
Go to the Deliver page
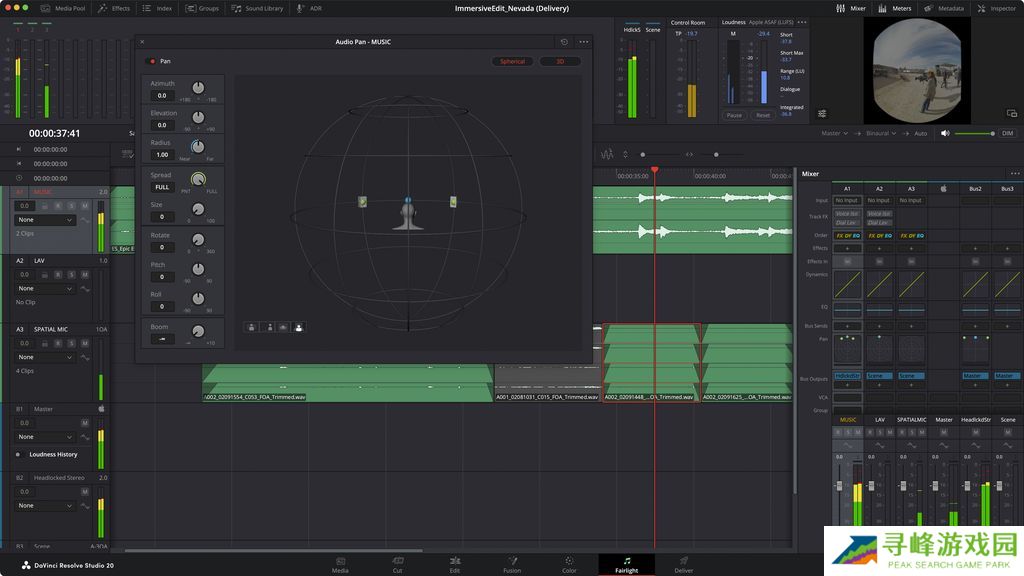[683, 565]
